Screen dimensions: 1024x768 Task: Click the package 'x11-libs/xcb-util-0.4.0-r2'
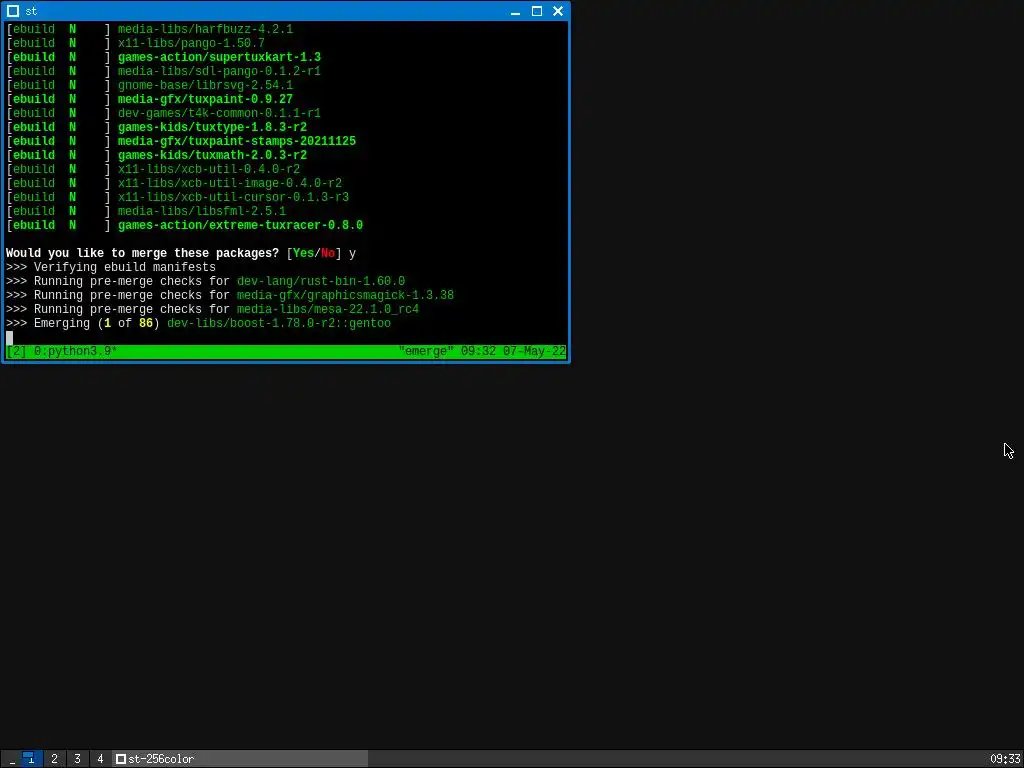coord(209,169)
